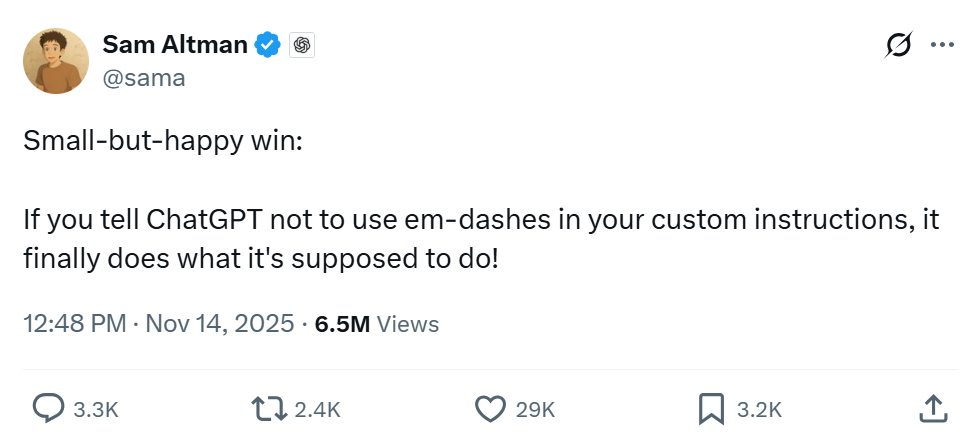Click the tweet text about em-dashes
This screenshot has height=435, width=978.
[480, 240]
